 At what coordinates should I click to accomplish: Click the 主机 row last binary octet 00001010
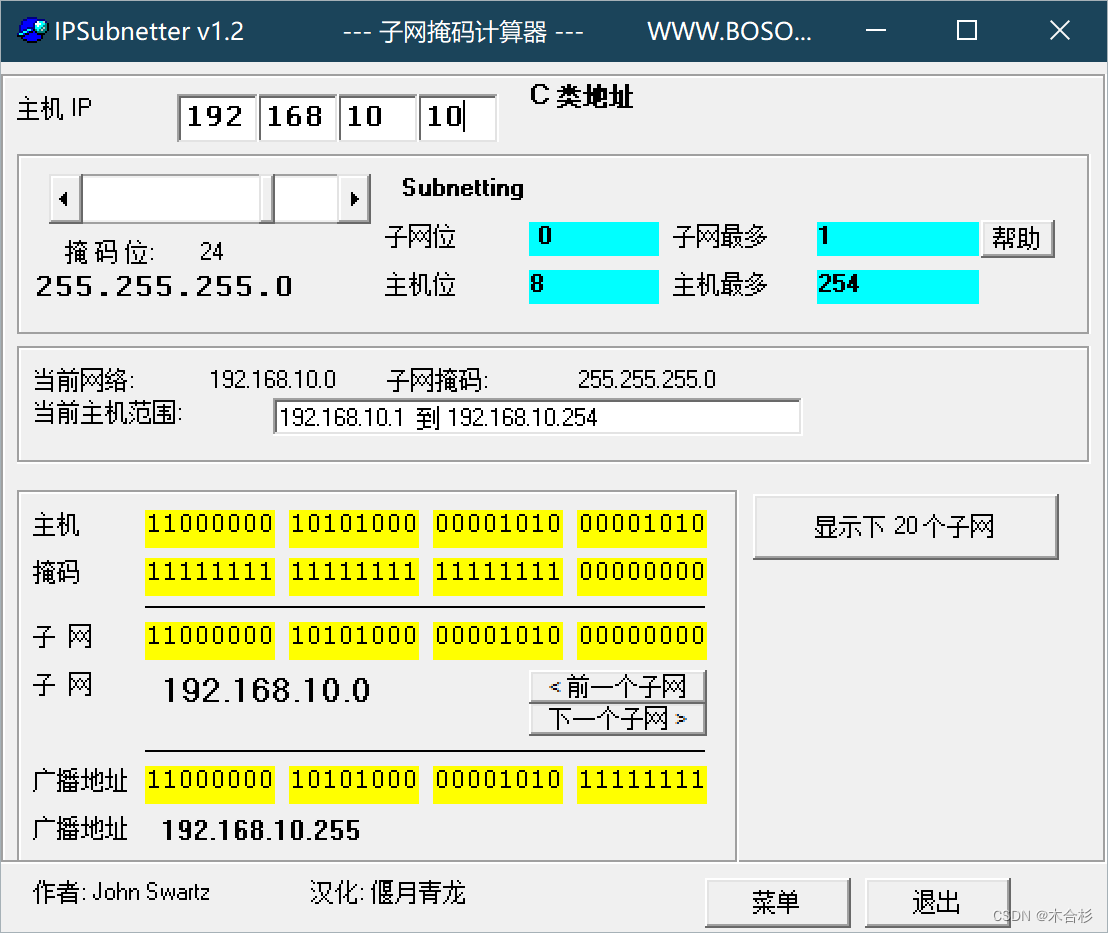coord(642,528)
